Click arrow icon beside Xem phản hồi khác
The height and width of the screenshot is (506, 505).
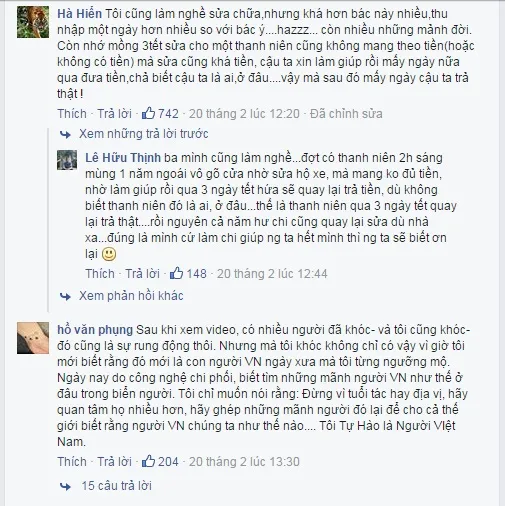[x=65, y=296]
